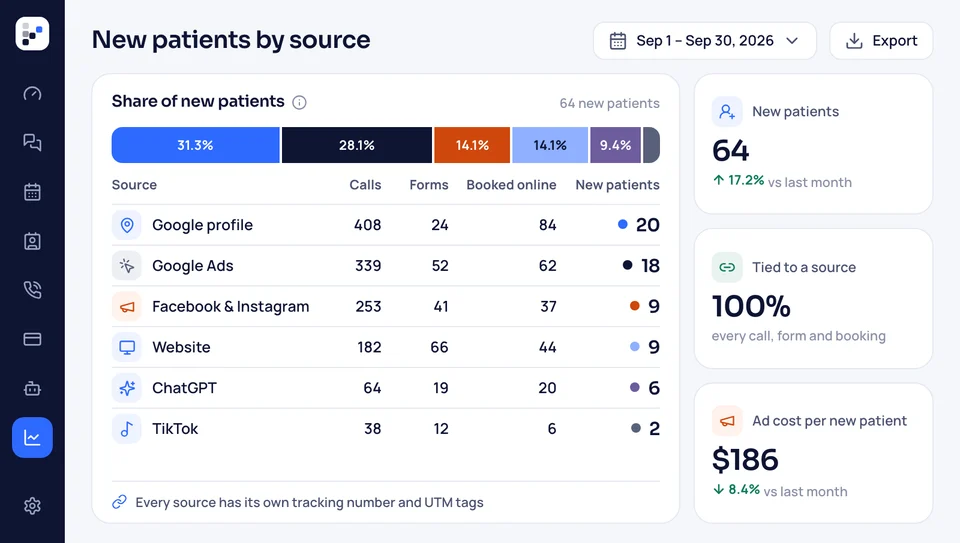Click the $186 ad cost value
The height and width of the screenshot is (543, 960).
(744, 460)
